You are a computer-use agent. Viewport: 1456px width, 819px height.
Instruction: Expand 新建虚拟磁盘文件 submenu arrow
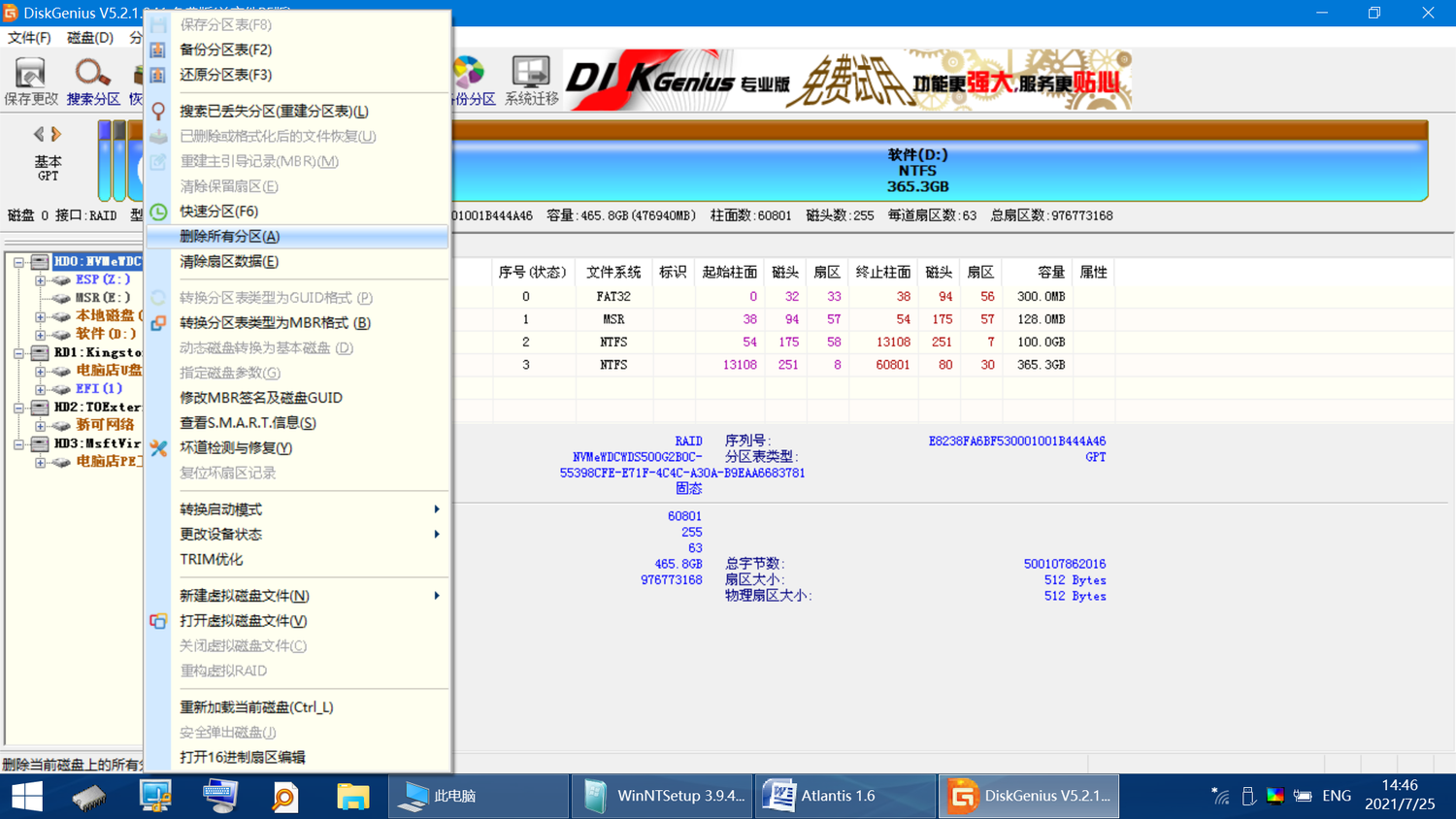437,596
